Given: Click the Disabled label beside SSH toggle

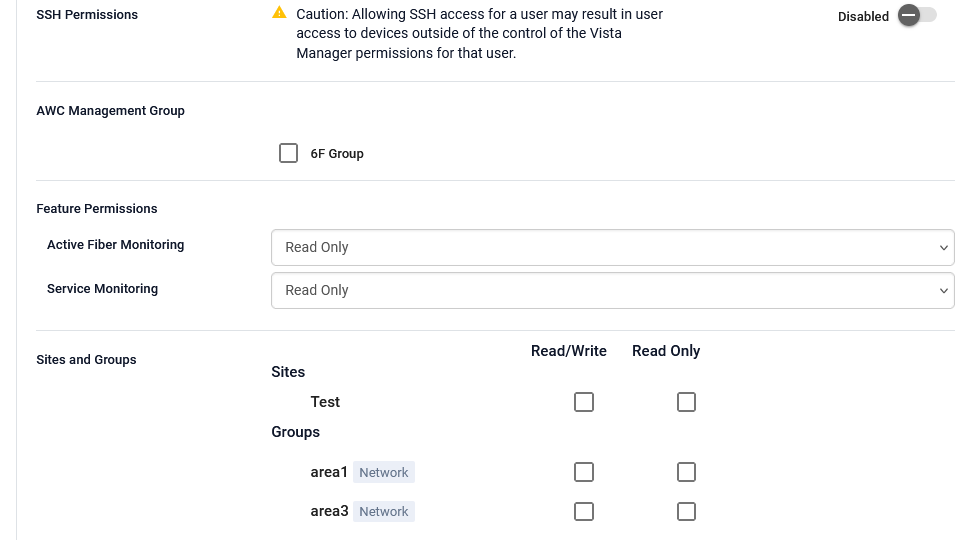Looking at the screenshot, I should click(x=863, y=16).
